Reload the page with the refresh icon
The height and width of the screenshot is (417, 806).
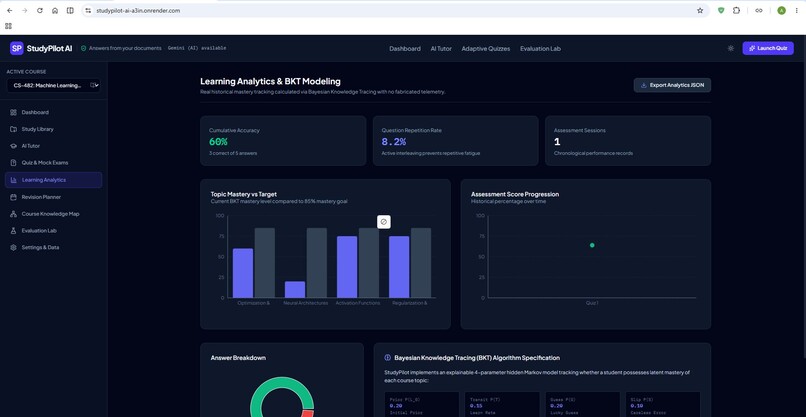pos(40,10)
